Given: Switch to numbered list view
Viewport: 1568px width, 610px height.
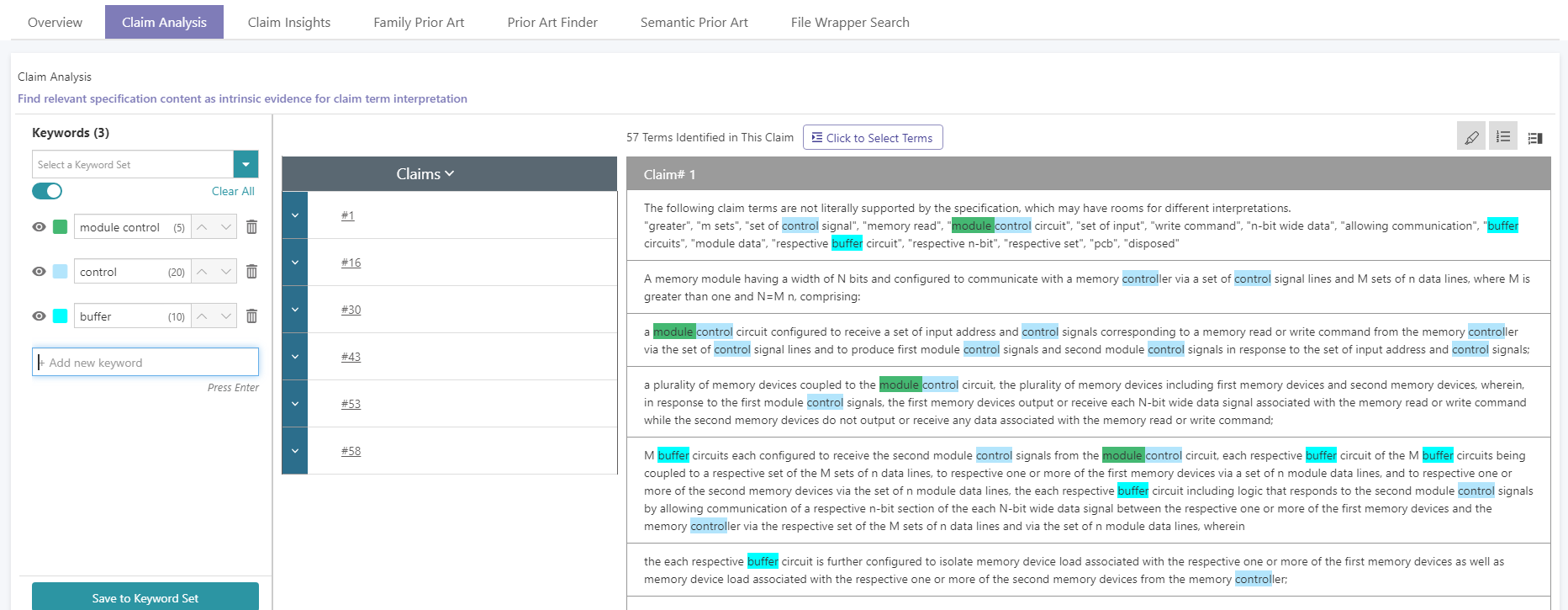Looking at the screenshot, I should coord(1503,137).
